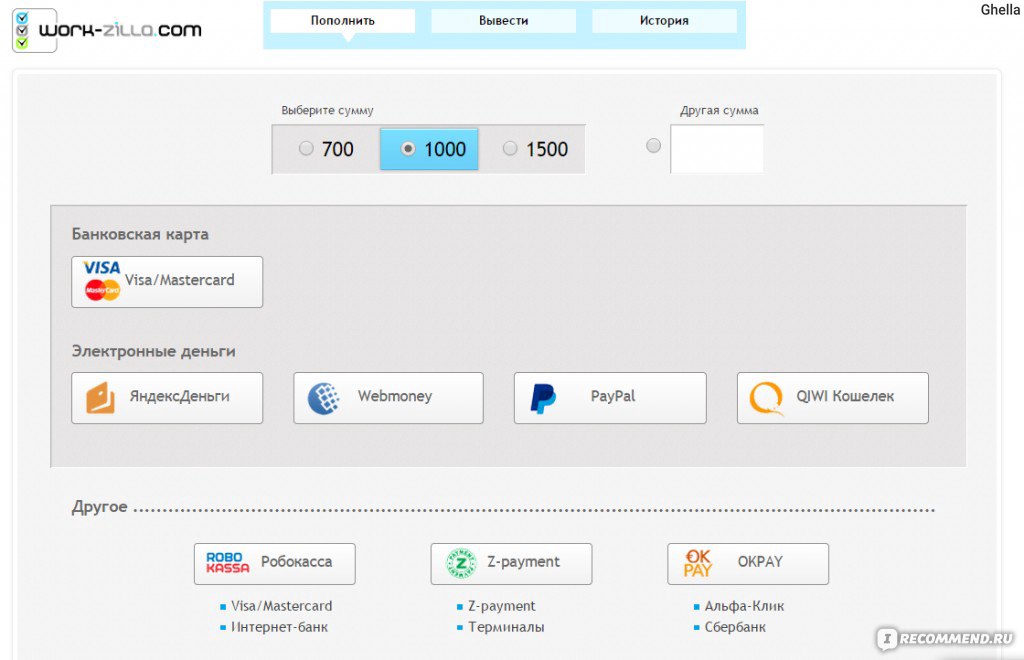Click the 'Сбербанк' link under OKPAY

coord(735,627)
